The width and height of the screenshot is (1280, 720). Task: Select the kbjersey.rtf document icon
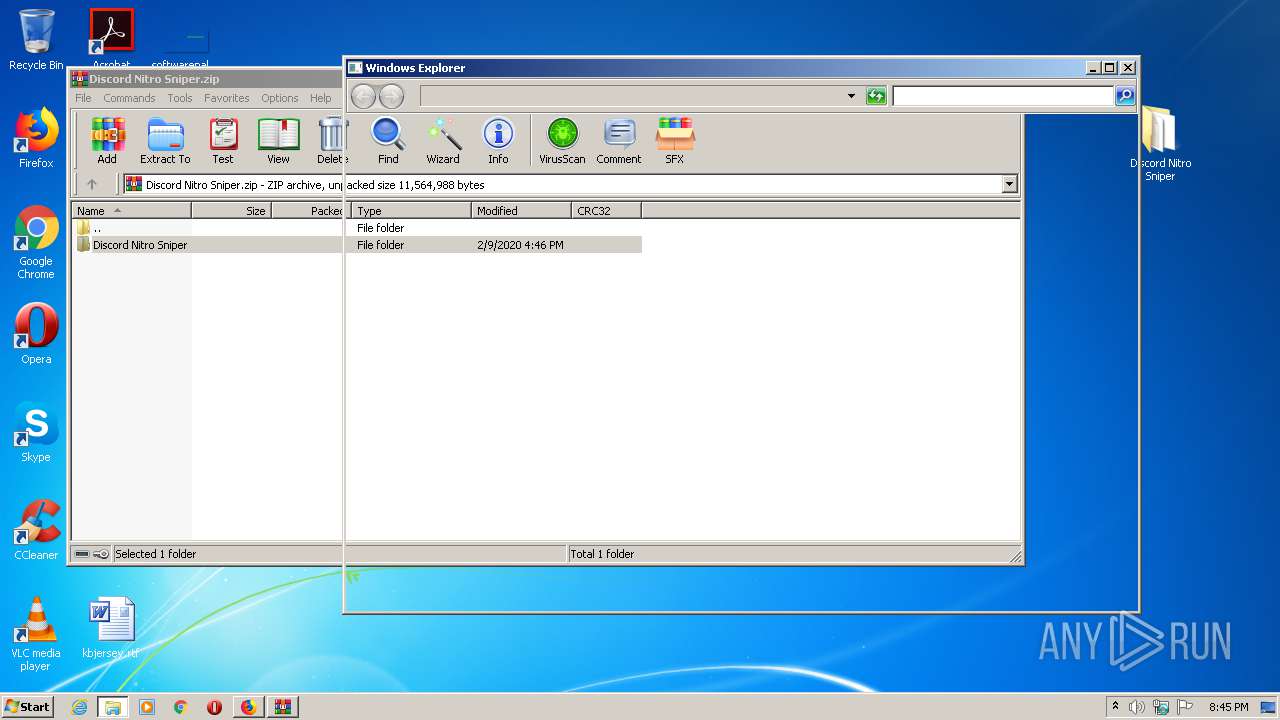(x=111, y=628)
